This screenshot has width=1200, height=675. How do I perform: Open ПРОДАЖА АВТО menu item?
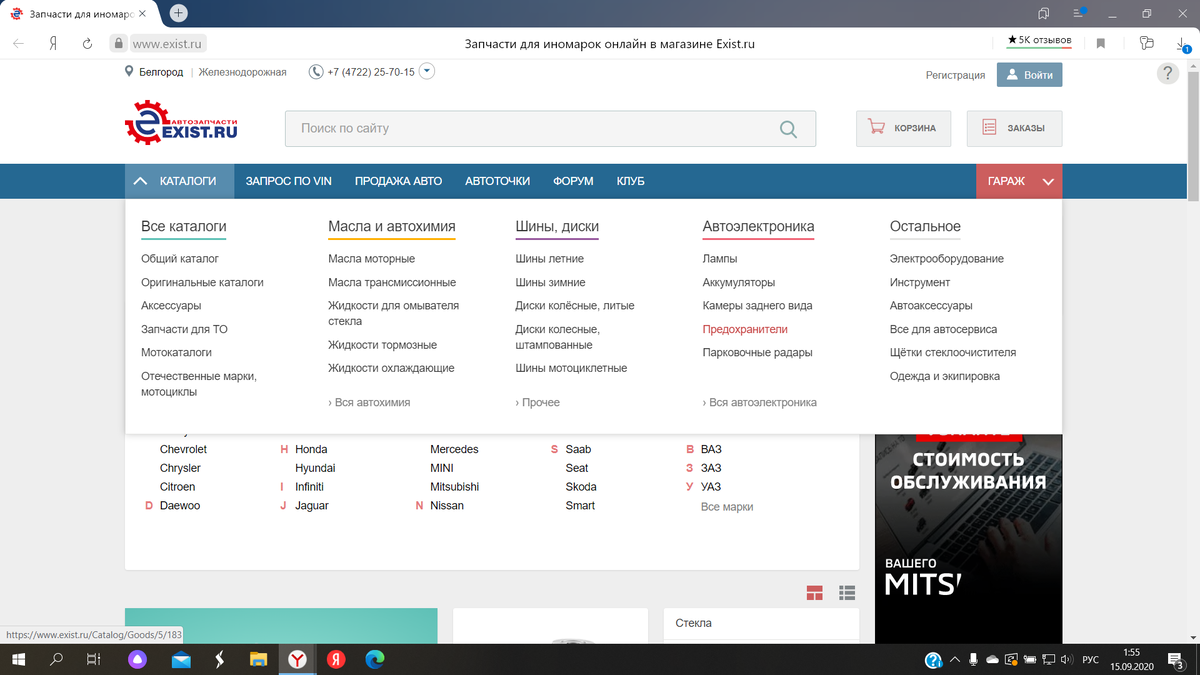(398, 181)
